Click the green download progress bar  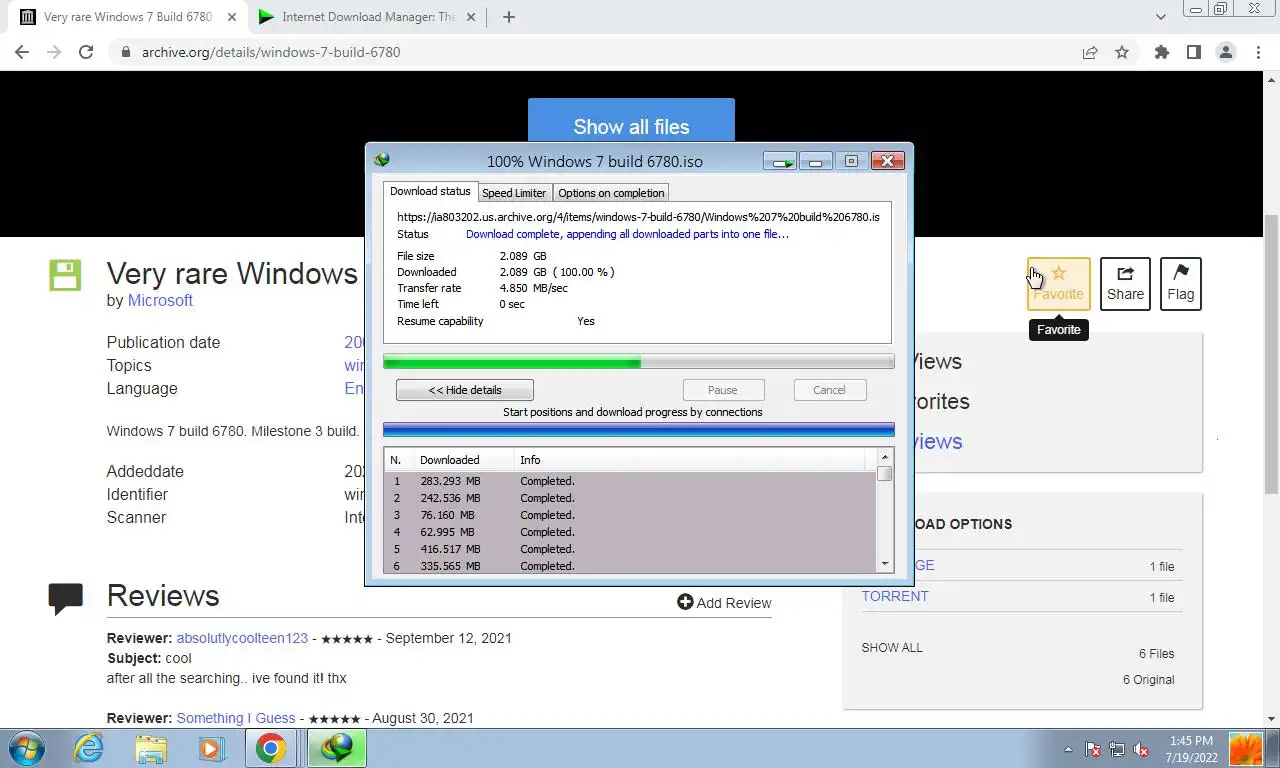pyautogui.click(x=639, y=362)
